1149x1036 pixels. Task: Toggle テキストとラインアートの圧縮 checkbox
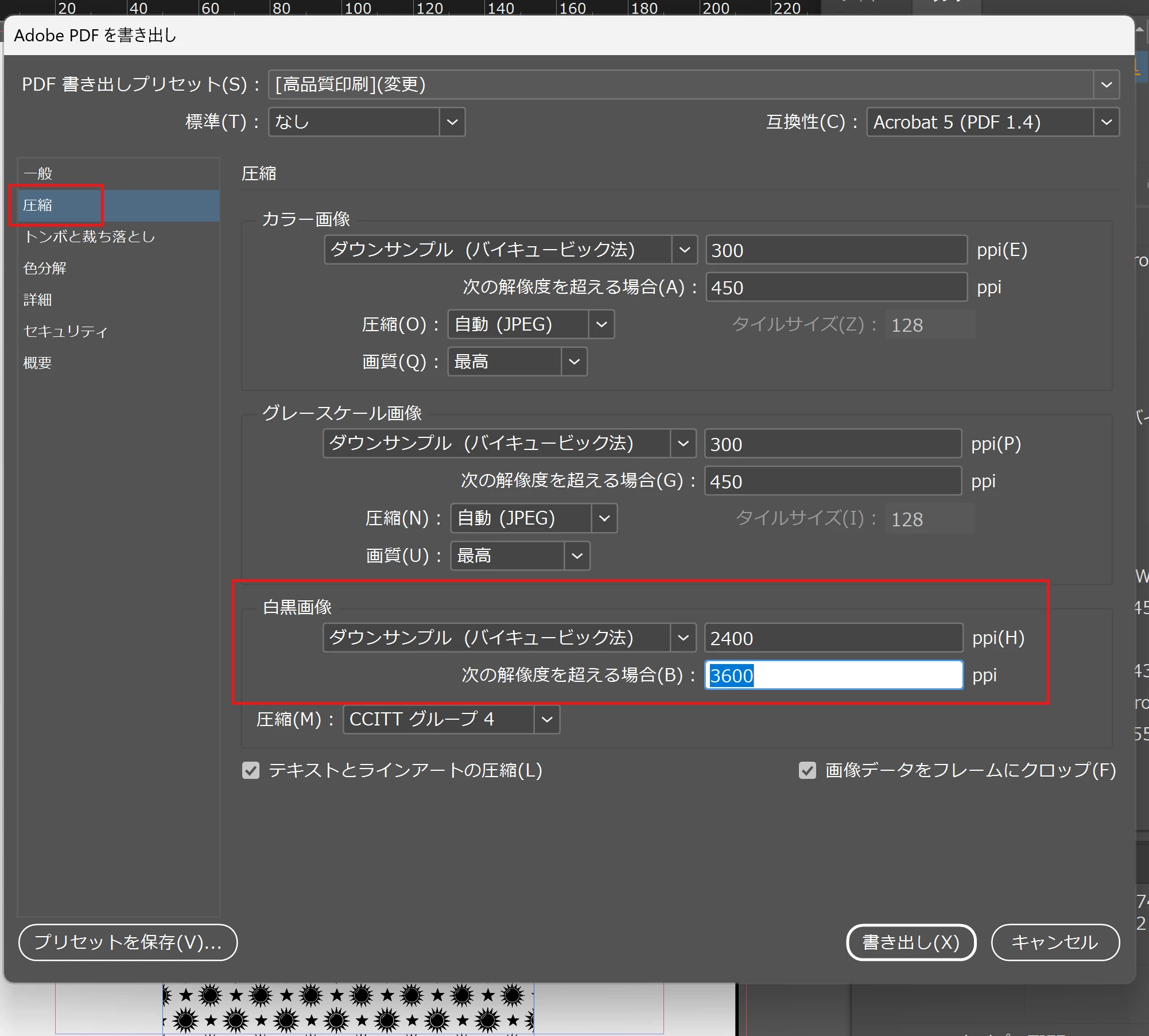click(x=251, y=770)
